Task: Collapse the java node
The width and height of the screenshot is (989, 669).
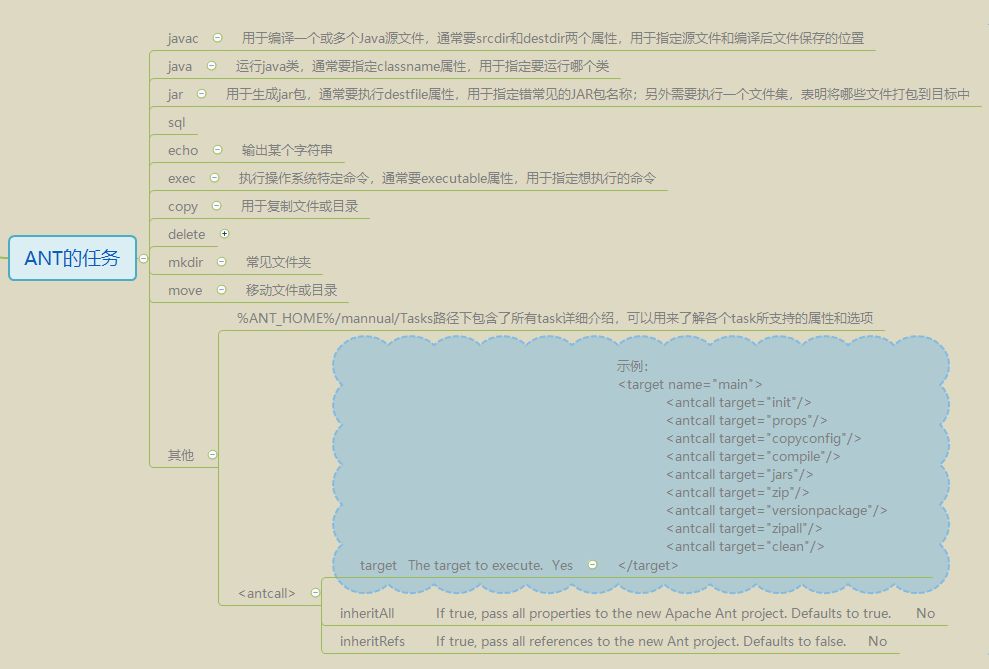Action: (x=212, y=66)
